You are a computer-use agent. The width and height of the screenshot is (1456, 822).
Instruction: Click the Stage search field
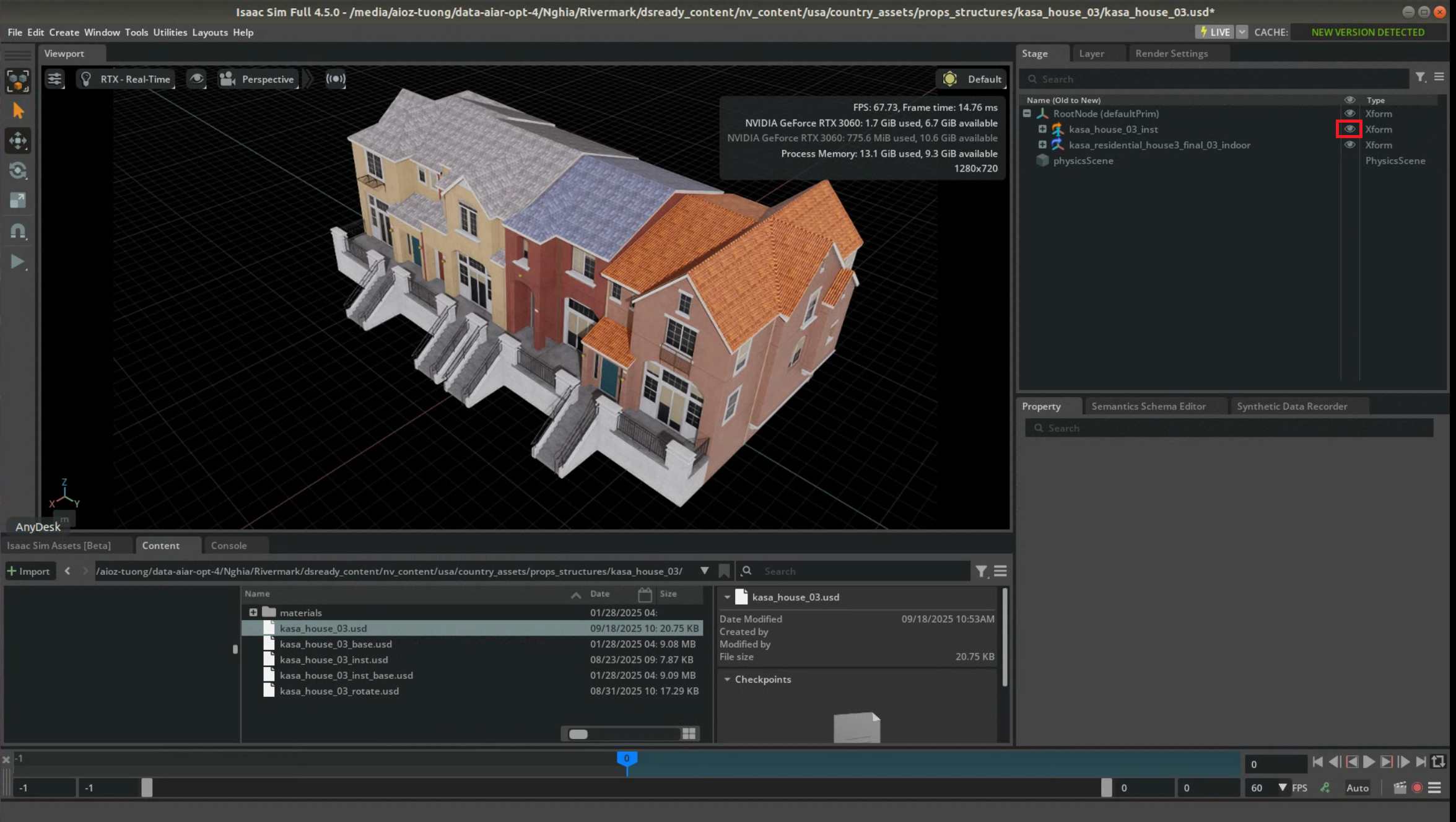[1215, 79]
